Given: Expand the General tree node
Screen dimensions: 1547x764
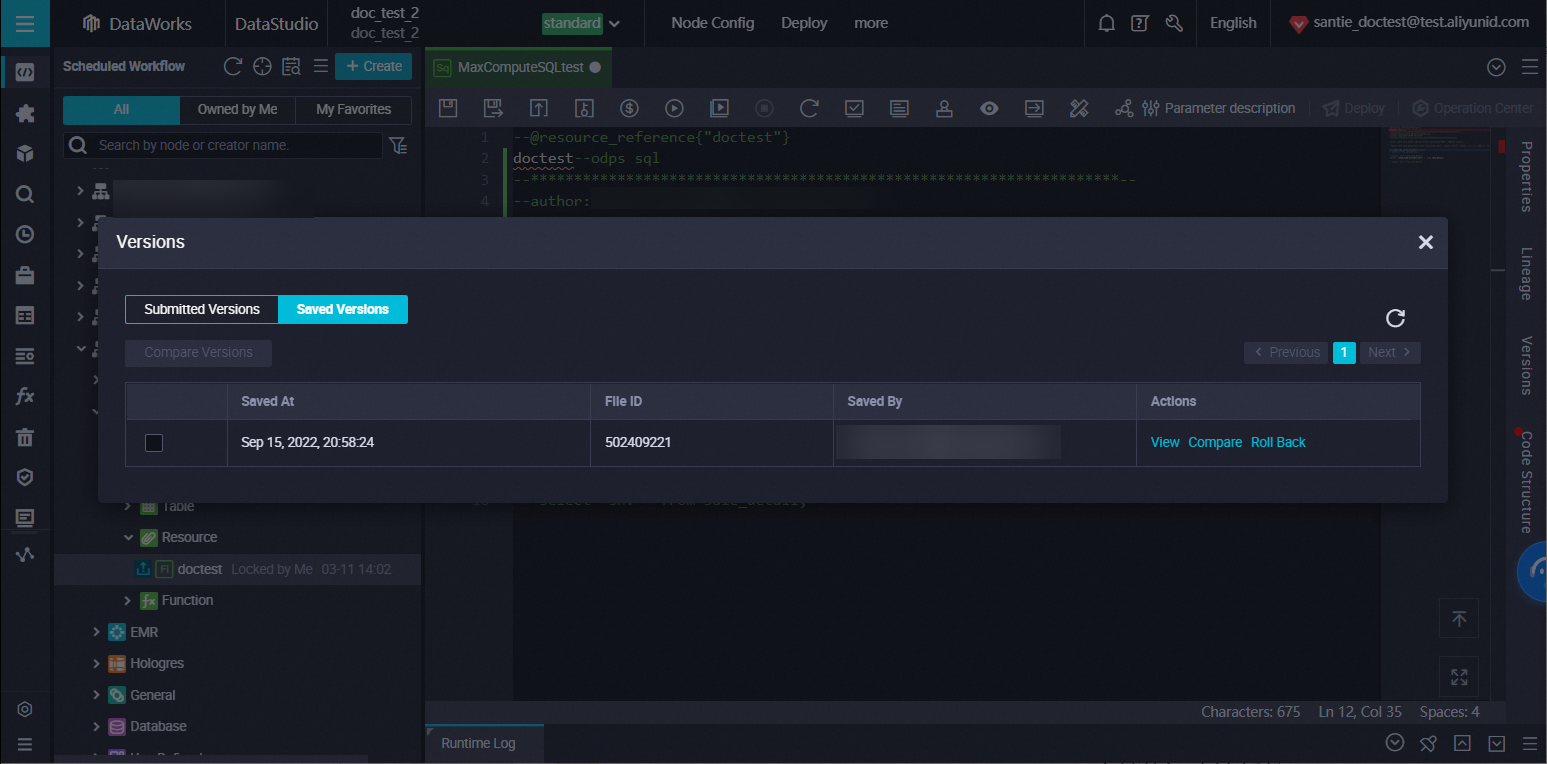Looking at the screenshot, I should 96,695.
